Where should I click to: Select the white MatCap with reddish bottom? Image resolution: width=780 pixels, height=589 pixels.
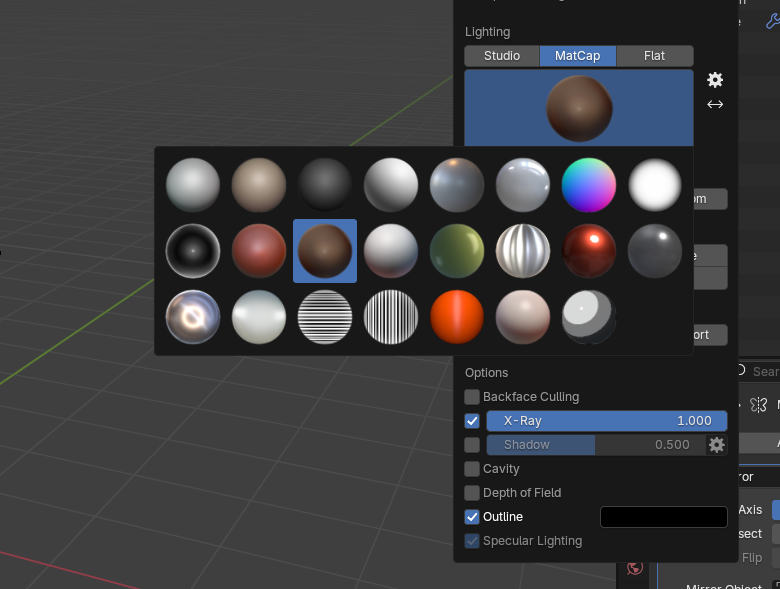click(x=391, y=251)
